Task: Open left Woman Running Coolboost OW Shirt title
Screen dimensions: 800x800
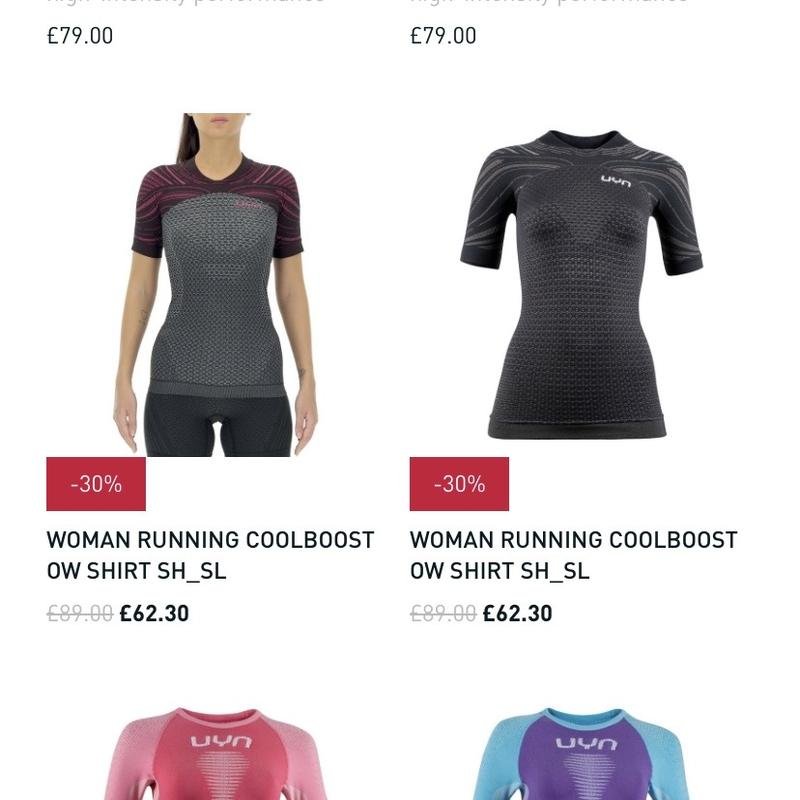Action: pyautogui.click(x=210, y=555)
